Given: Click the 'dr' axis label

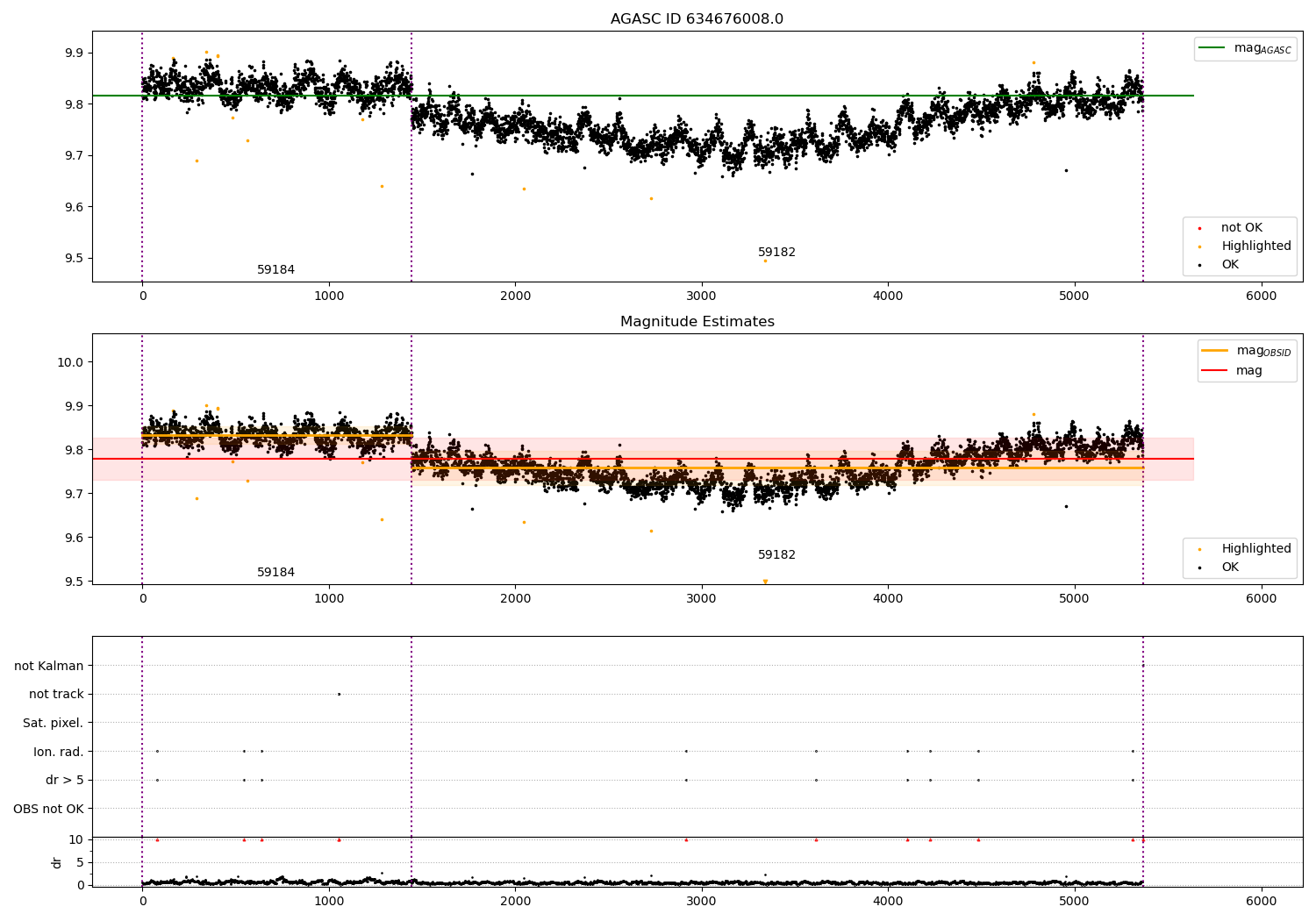Looking at the screenshot, I should [x=57, y=862].
